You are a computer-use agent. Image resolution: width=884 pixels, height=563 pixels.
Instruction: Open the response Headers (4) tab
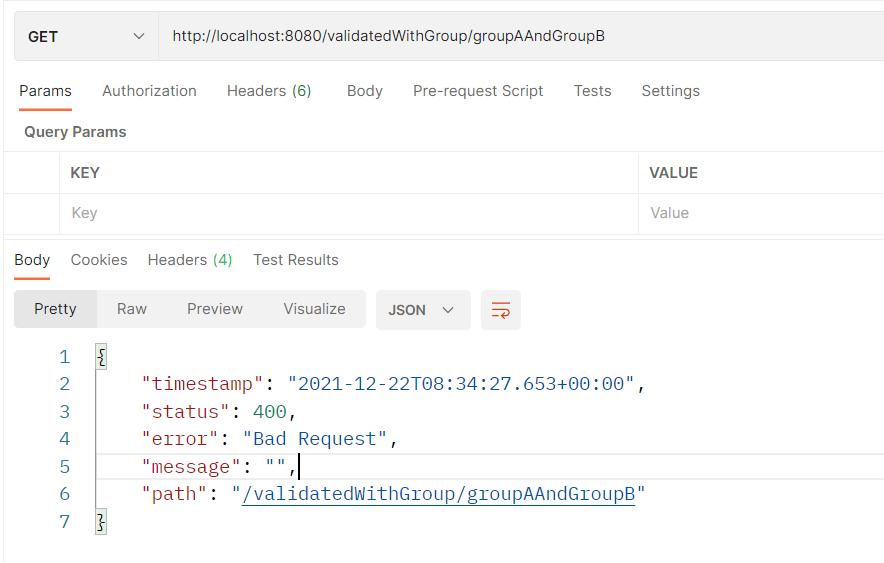[x=190, y=260]
